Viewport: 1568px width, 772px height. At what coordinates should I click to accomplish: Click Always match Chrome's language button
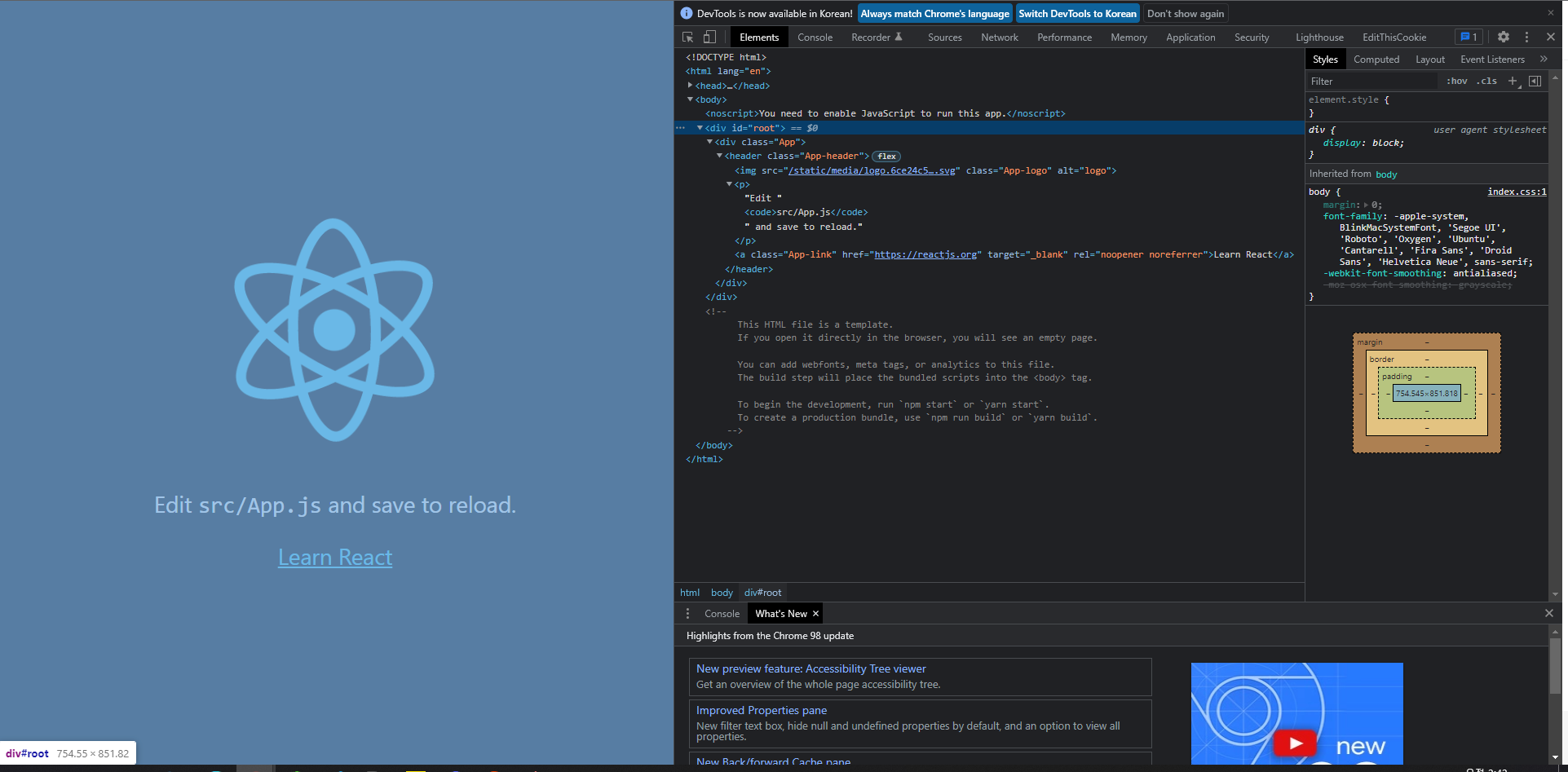pyautogui.click(x=934, y=14)
